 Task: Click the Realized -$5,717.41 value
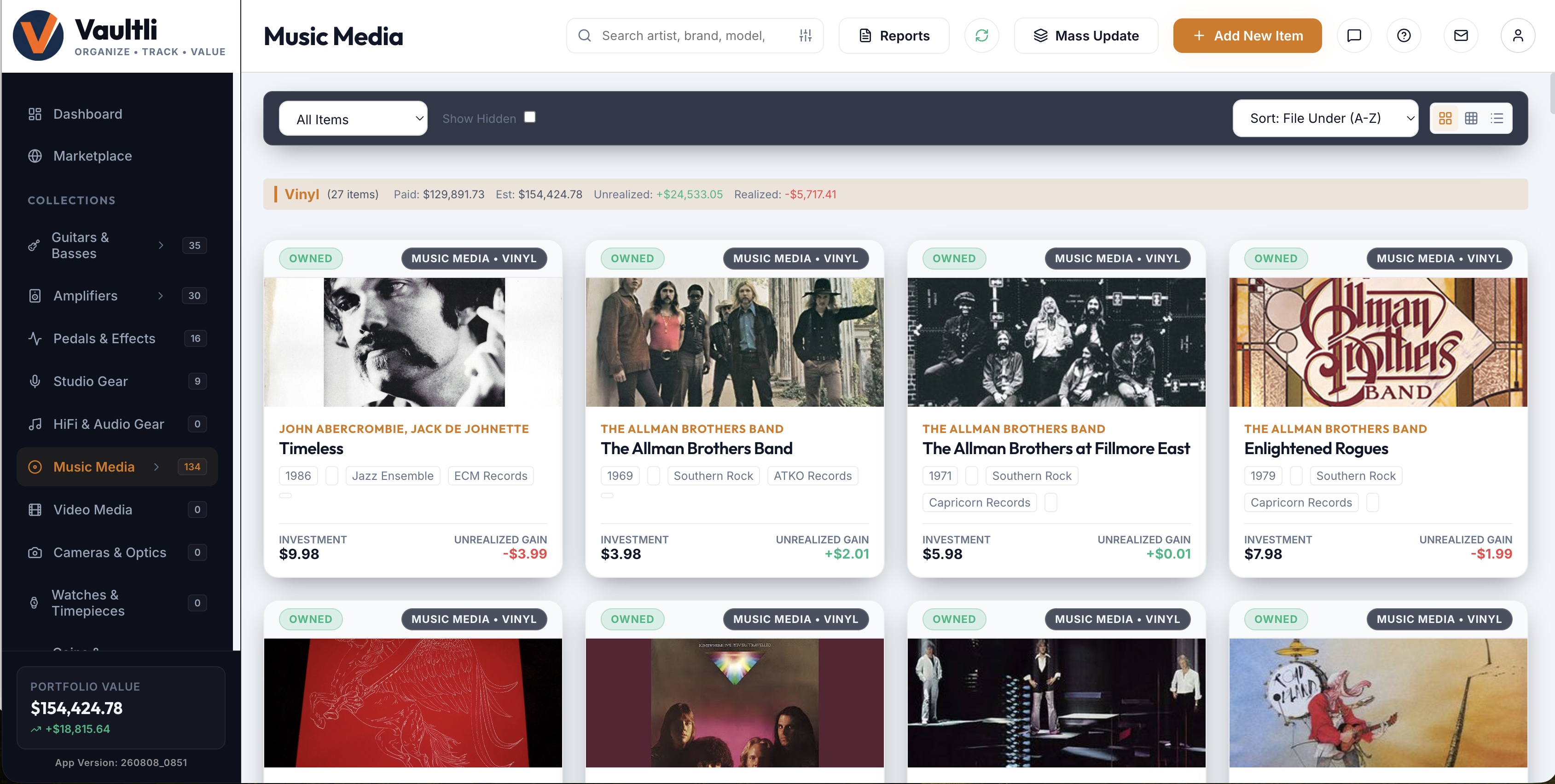[x=811, y=194]
